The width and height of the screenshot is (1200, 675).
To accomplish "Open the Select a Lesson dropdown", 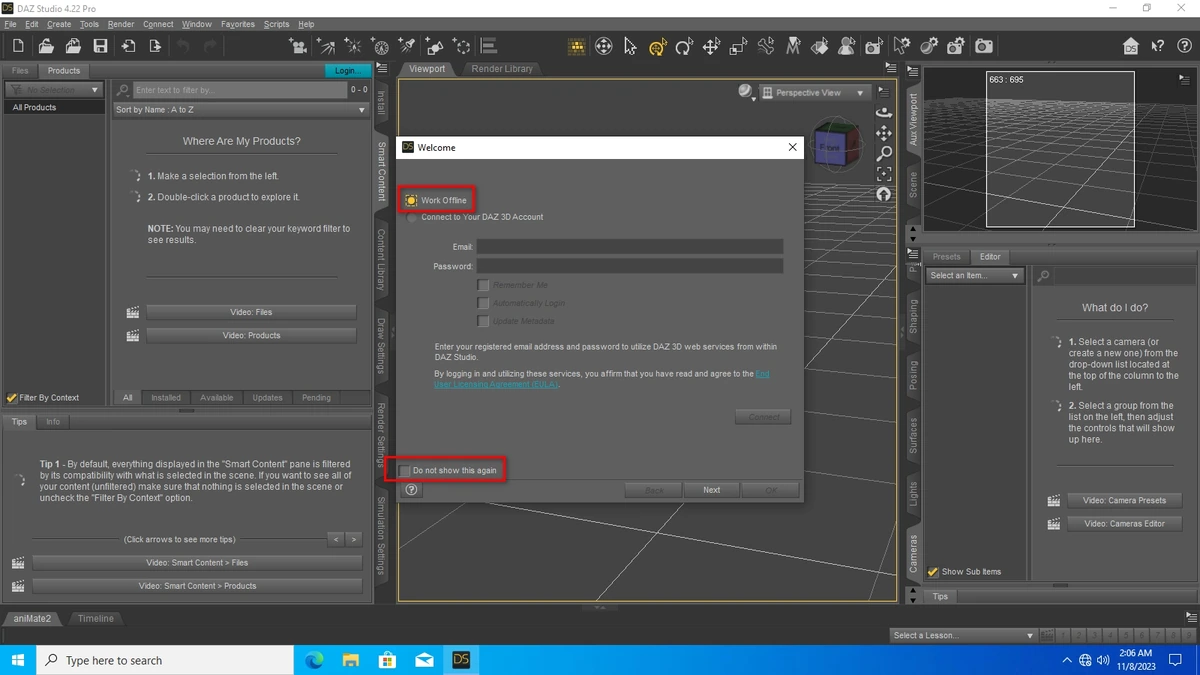I will point(963,635).
